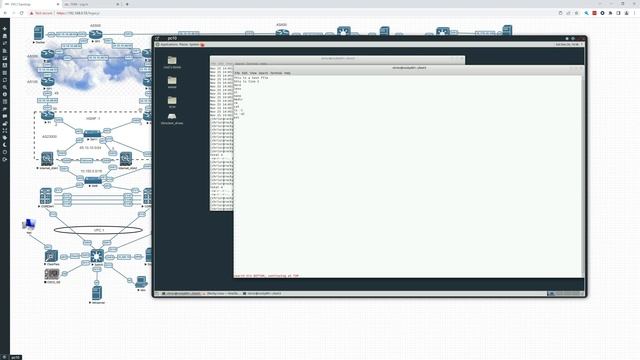Click 'This is a test file' line

[251, 78]
